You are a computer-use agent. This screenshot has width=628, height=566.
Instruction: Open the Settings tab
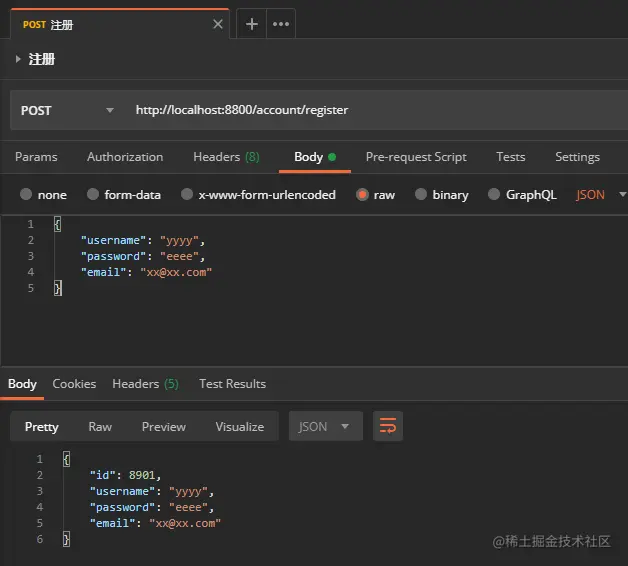click(577, 157)
